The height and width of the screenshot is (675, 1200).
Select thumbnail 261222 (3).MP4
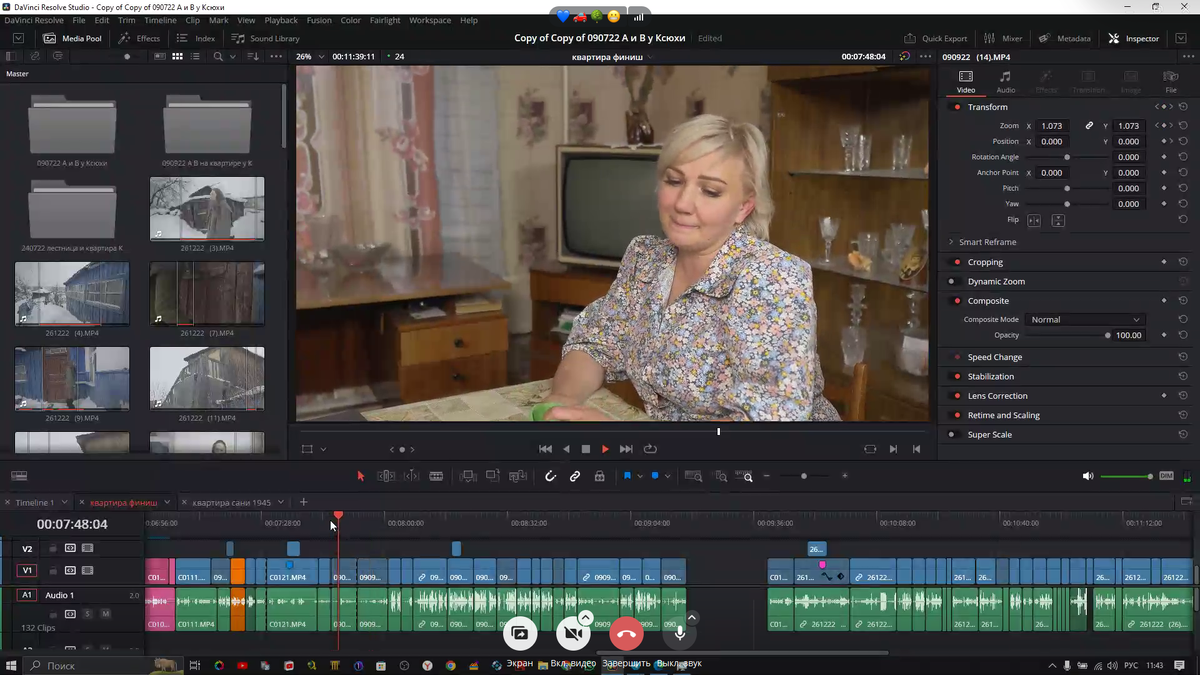pyautogui.click(x=207, y=209)
